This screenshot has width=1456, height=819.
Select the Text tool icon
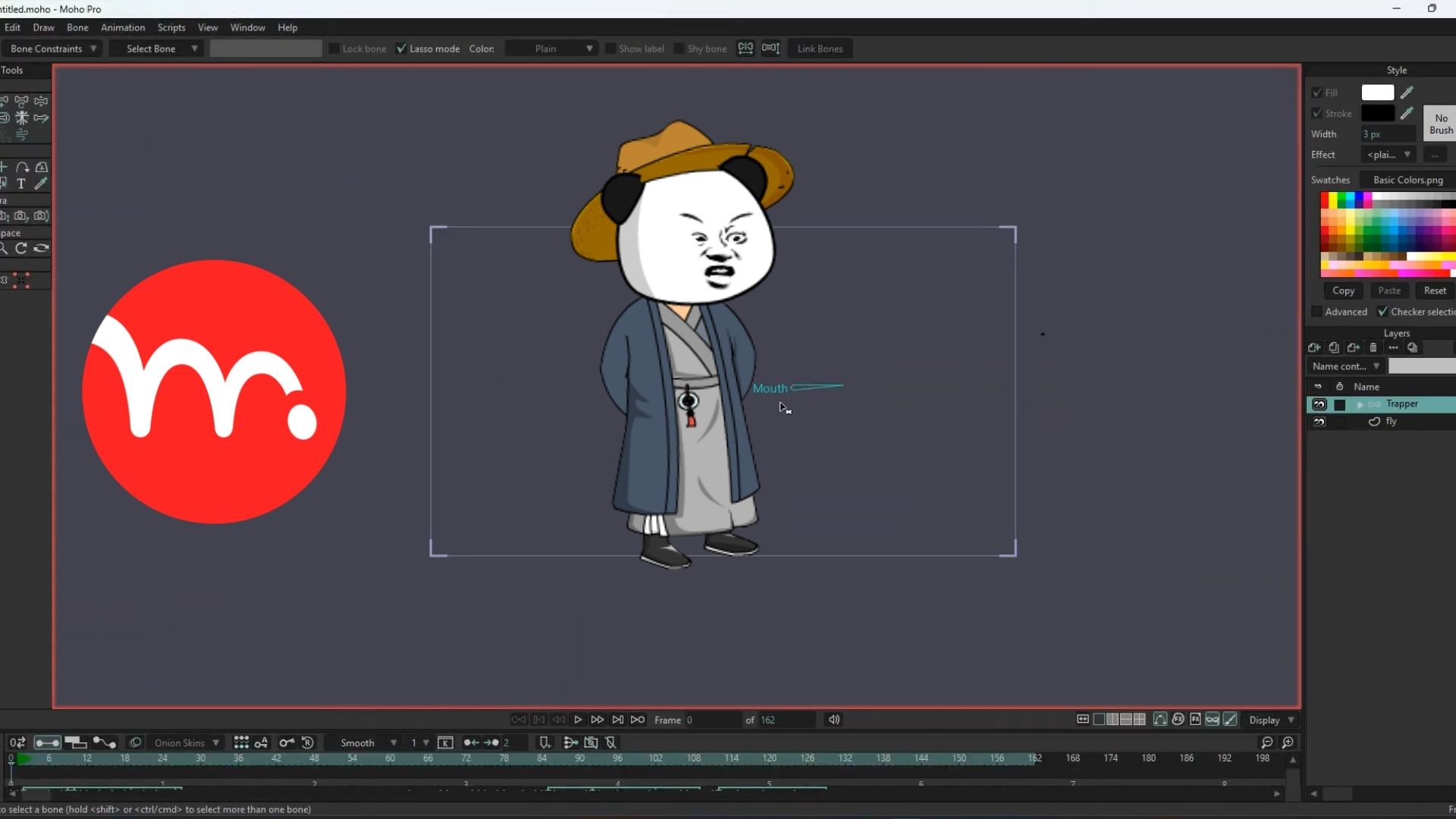pos(21,184)
